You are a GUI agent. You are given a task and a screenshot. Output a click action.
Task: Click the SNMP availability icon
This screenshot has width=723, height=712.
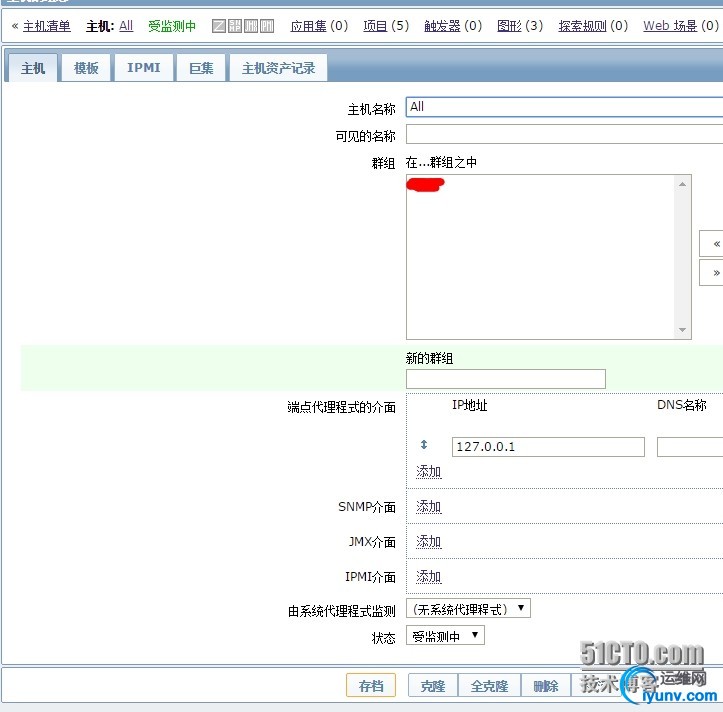[235, 26]
